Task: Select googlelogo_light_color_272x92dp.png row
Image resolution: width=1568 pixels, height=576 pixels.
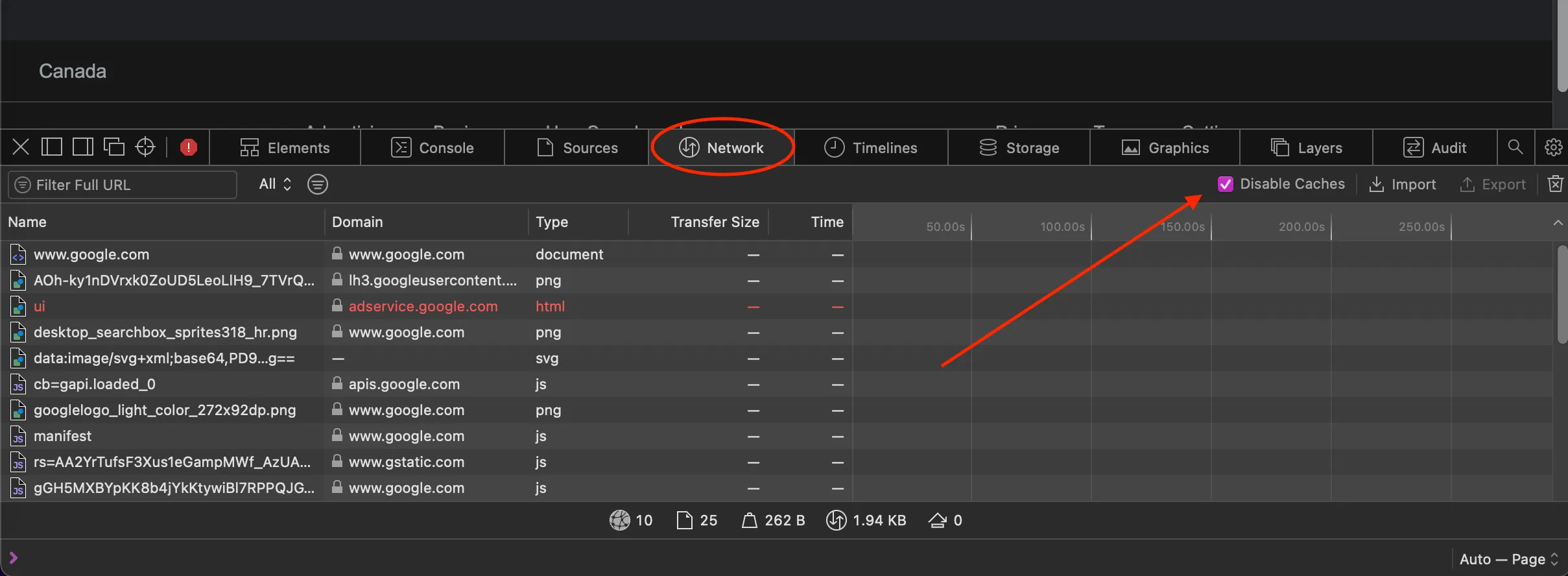Action: point(777,410)
